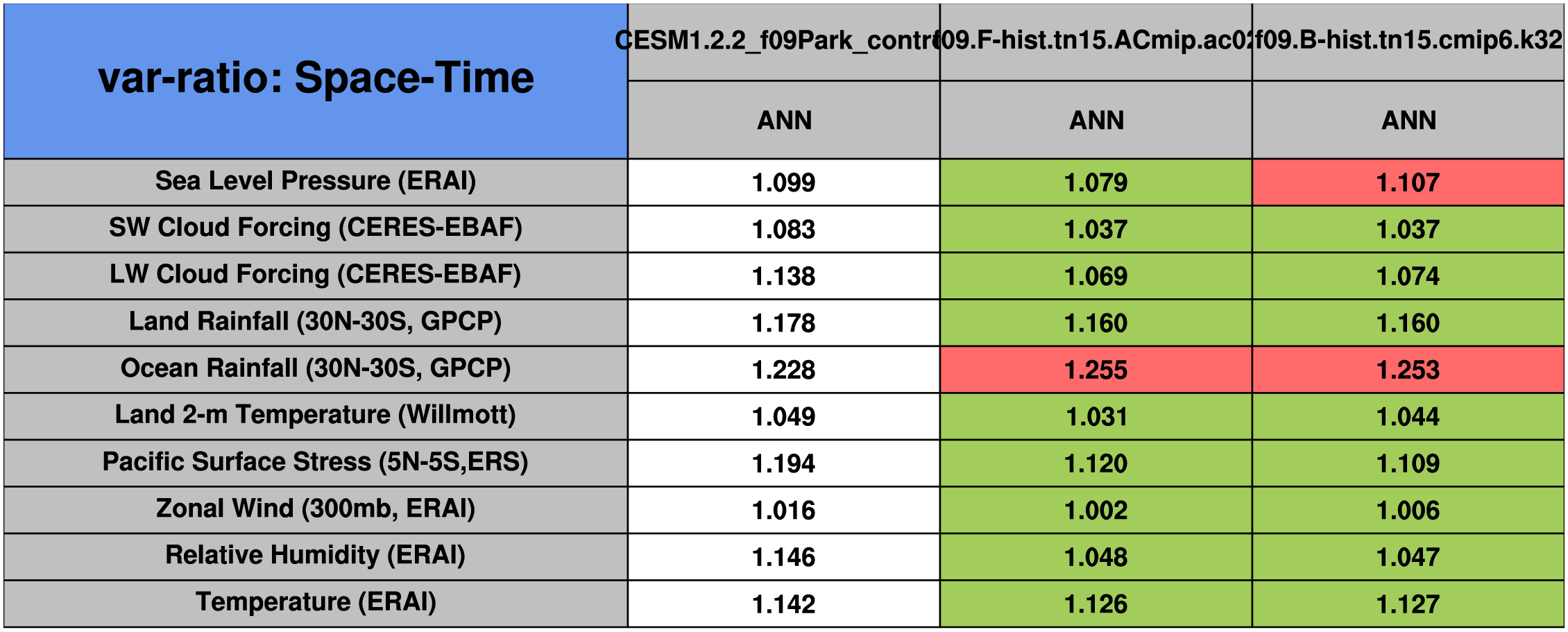The height and width of the screenshot is (632, 1568).
Task: Click the ANN subheader under CESM1.2.2 column
Action: [783, 121]
